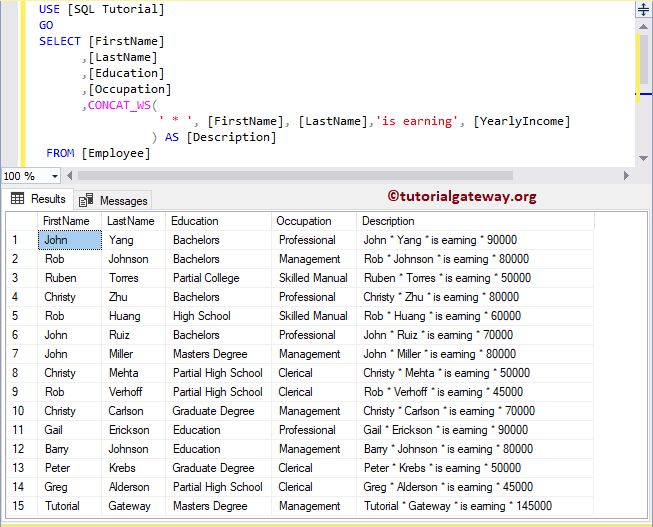
Task: Click the cell Gail
Action: [70, 430]
